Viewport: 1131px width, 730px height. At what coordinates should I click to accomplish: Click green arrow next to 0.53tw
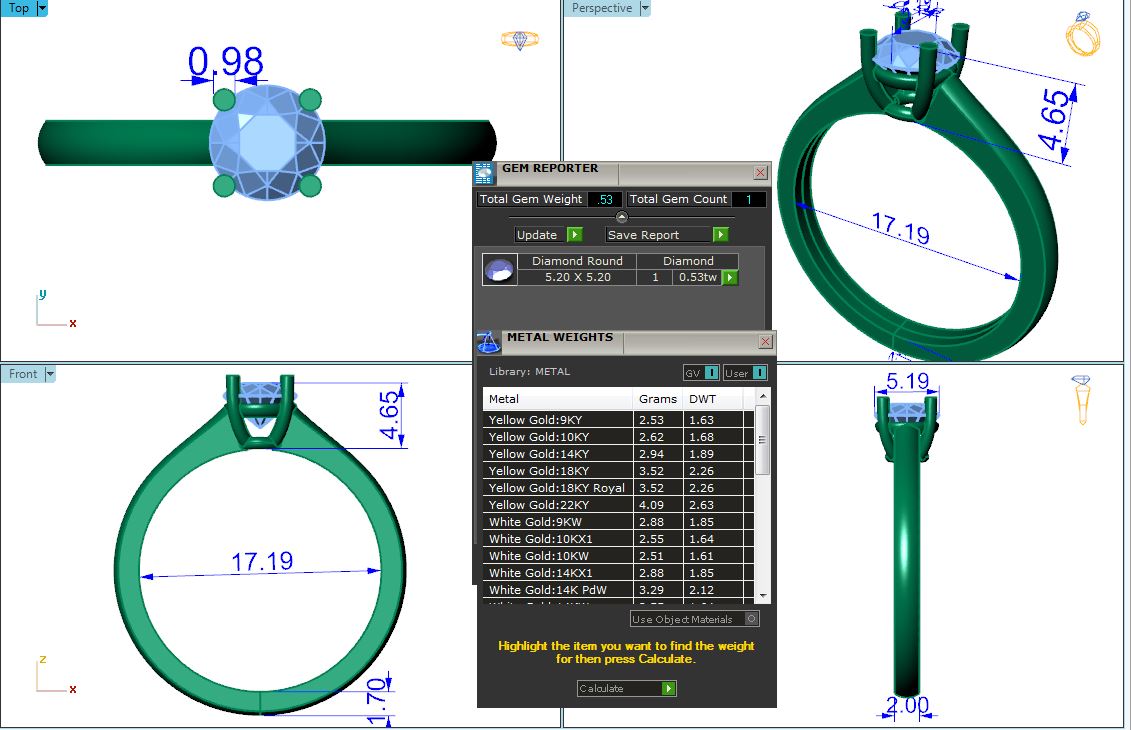(730, 277)
